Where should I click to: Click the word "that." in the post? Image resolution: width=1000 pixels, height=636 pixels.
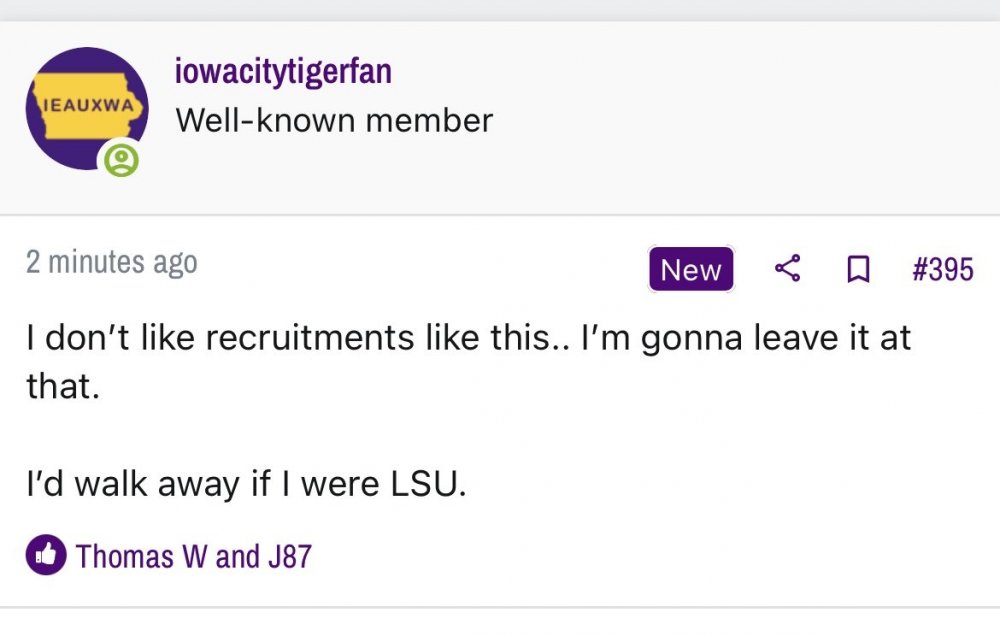point(63,387)
